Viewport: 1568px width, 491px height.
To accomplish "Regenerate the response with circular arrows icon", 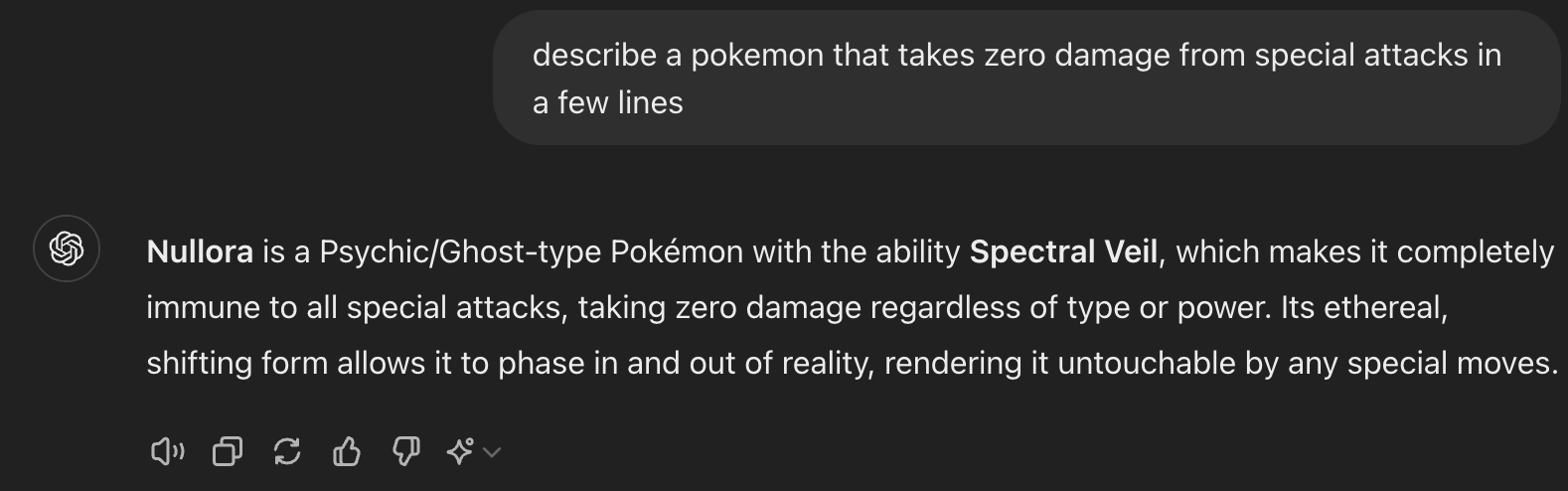I will (287, 452).
